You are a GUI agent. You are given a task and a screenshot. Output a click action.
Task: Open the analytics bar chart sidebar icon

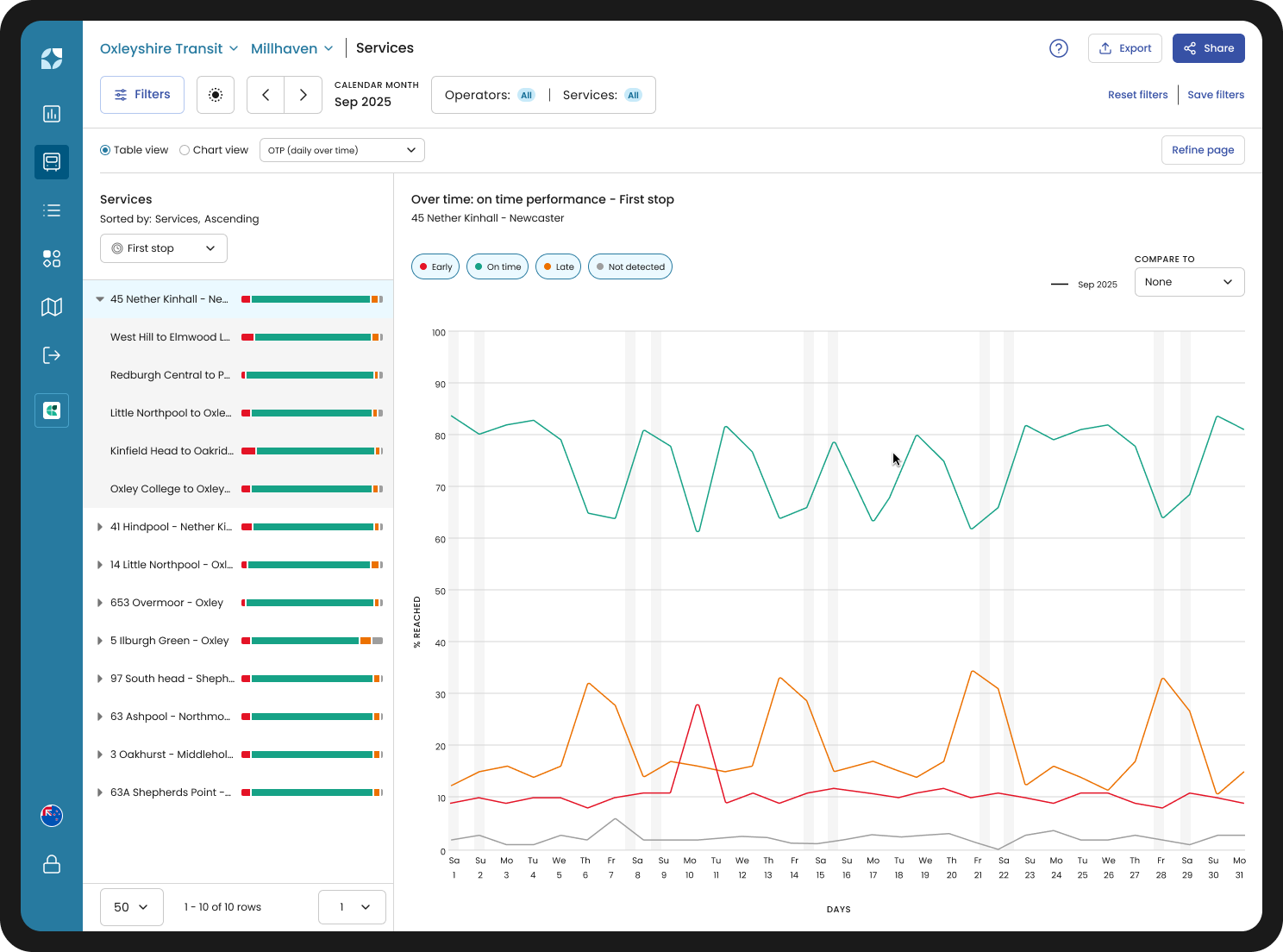pyautogui.click(x=52, y=114)
